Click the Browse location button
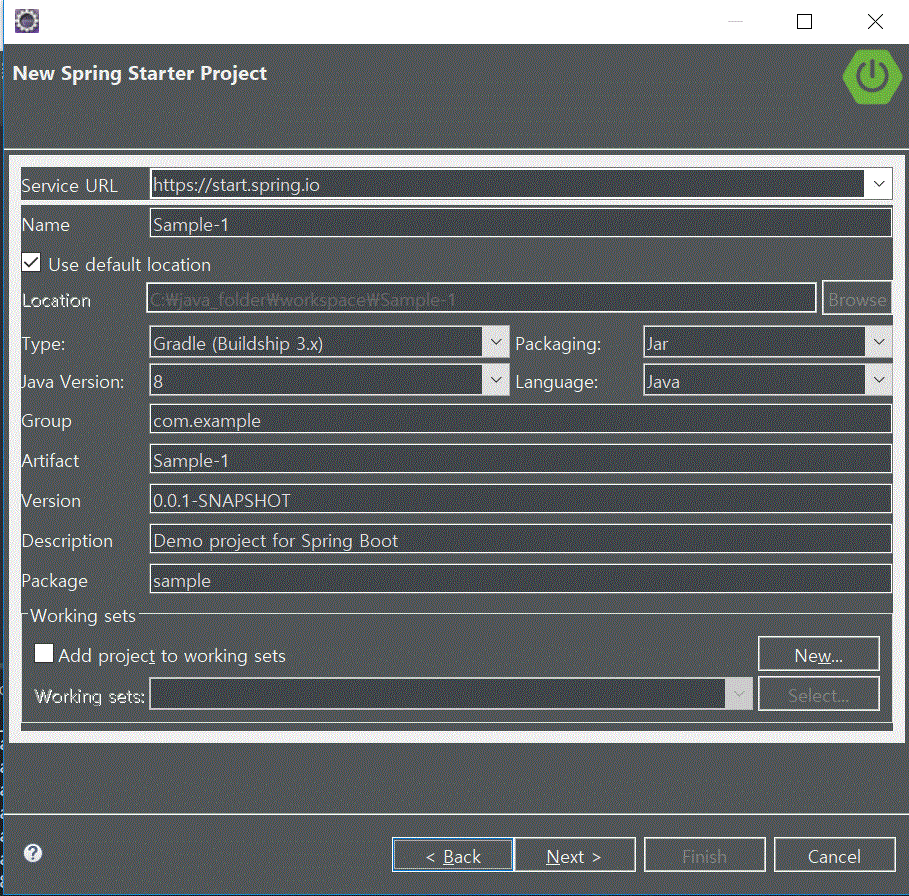Viewport: 909px width, 896px height. click(x=857, y=298)
